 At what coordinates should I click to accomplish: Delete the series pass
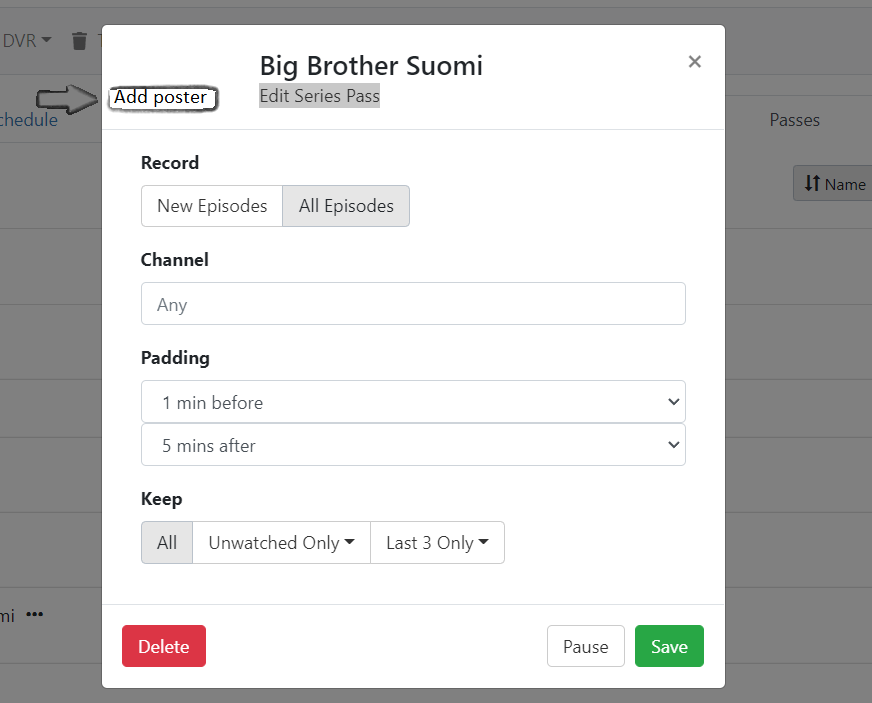[164, 646]
